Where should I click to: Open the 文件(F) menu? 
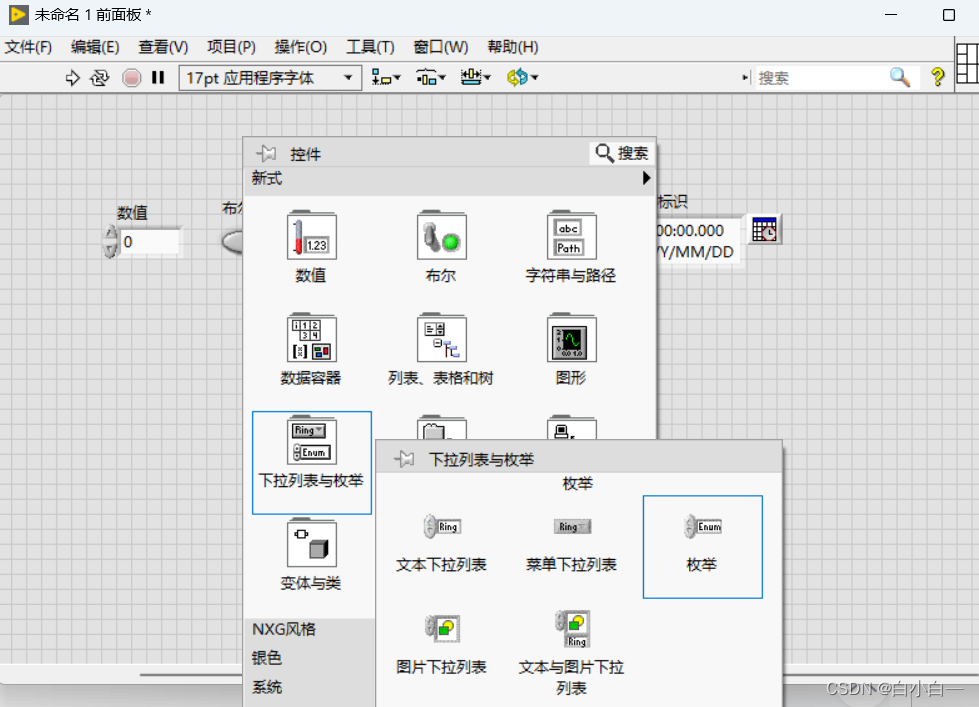(x=28, y=47)
